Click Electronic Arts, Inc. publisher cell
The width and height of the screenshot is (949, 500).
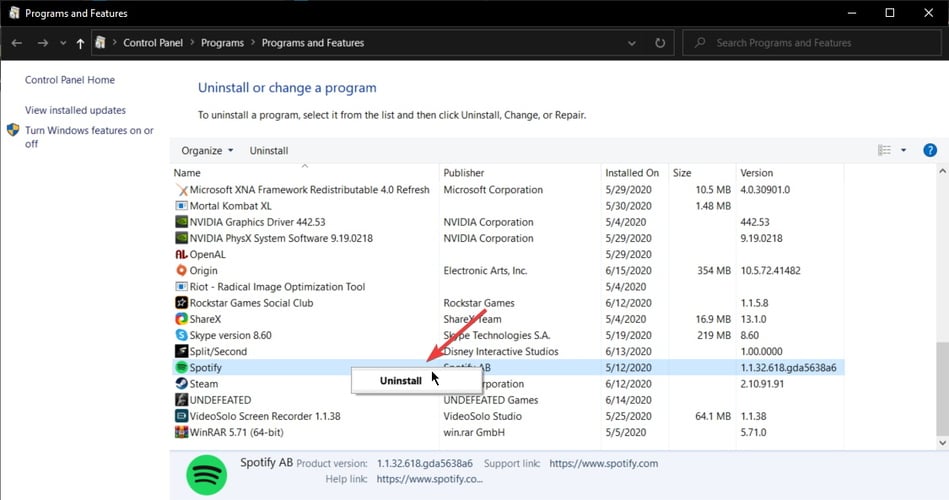coord(485,271)
